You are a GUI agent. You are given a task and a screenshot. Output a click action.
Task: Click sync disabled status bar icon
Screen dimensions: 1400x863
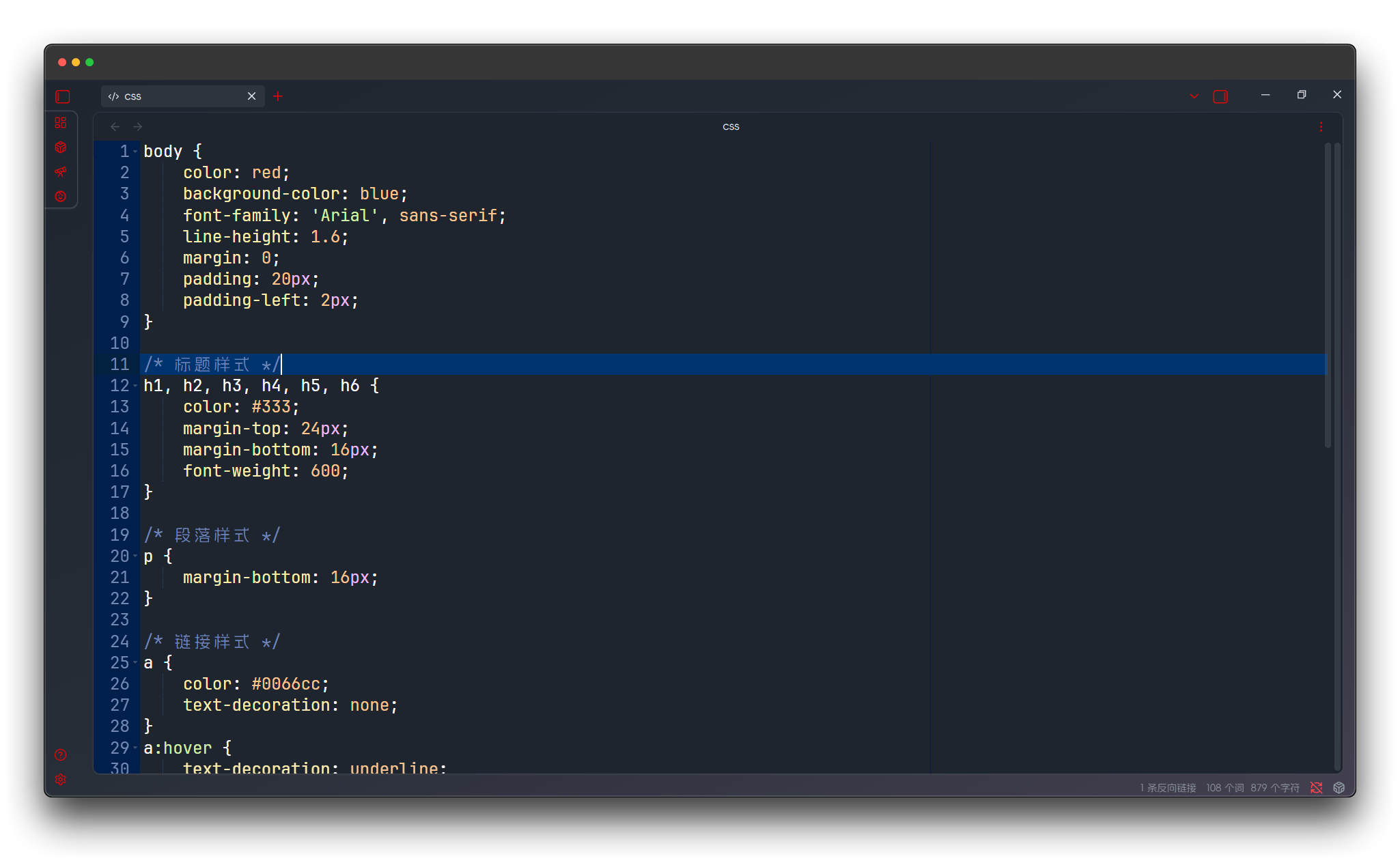pyautogui.click(x=1317, y=788)
